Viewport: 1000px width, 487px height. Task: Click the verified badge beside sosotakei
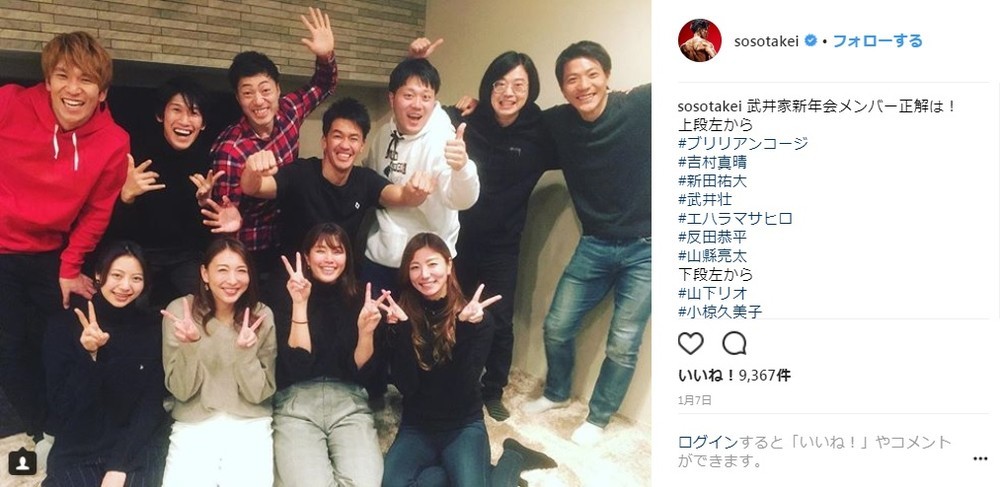811,41
